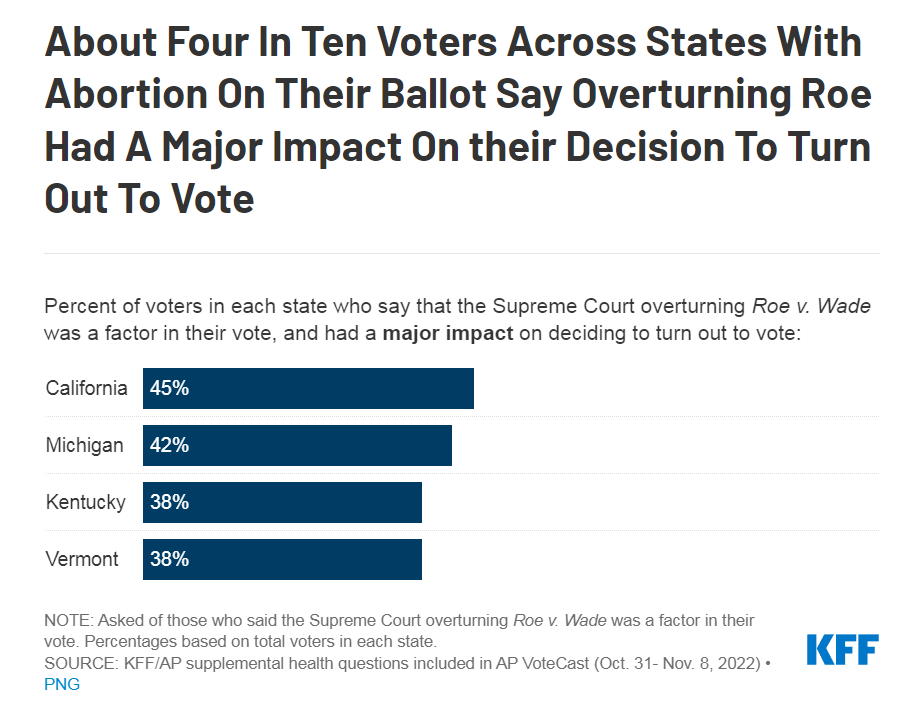Click italic "Roe v. Wade" in the subtitle
918x706 pixels.
tap(822, 306)
